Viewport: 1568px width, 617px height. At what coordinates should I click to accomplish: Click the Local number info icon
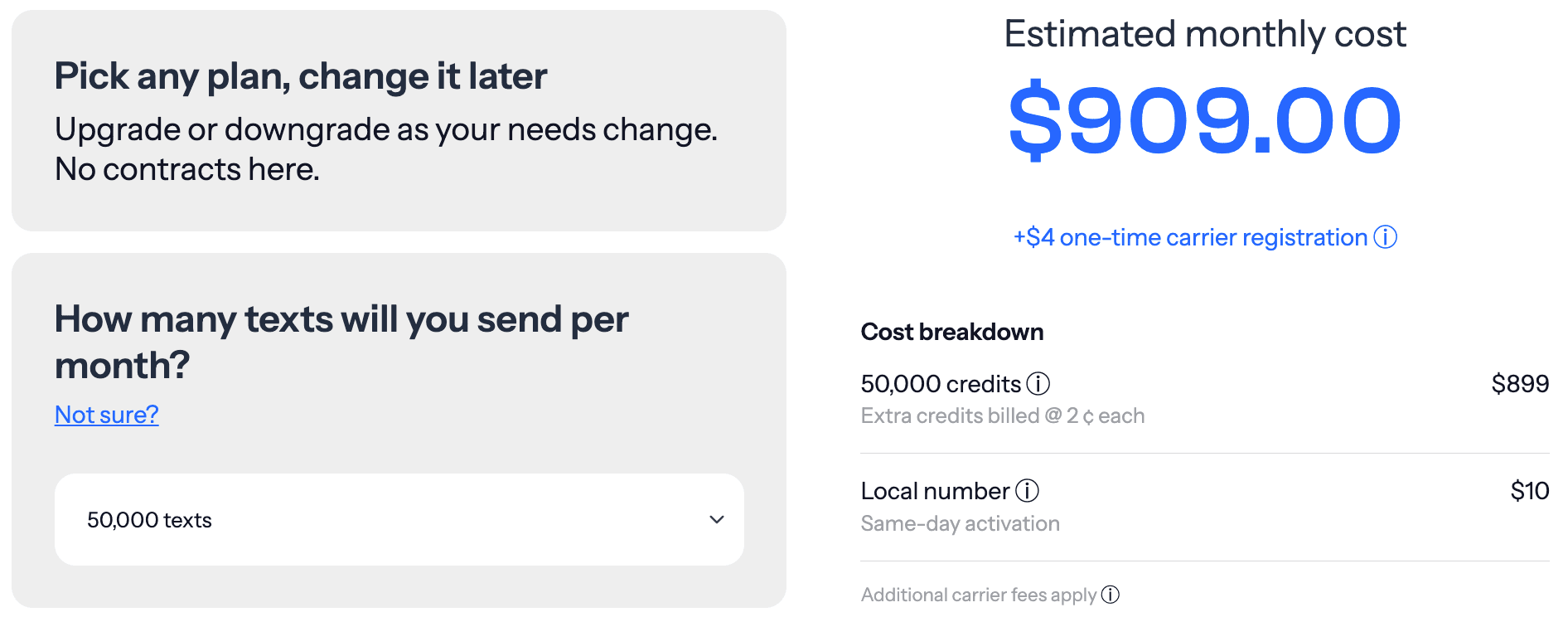click(1027, 491)
